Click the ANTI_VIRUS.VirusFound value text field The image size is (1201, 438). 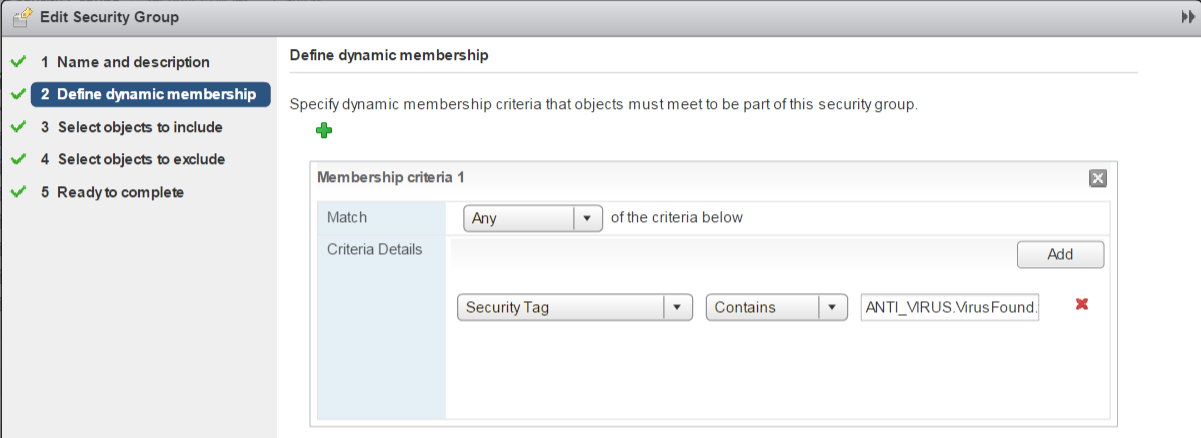(950, 308)
